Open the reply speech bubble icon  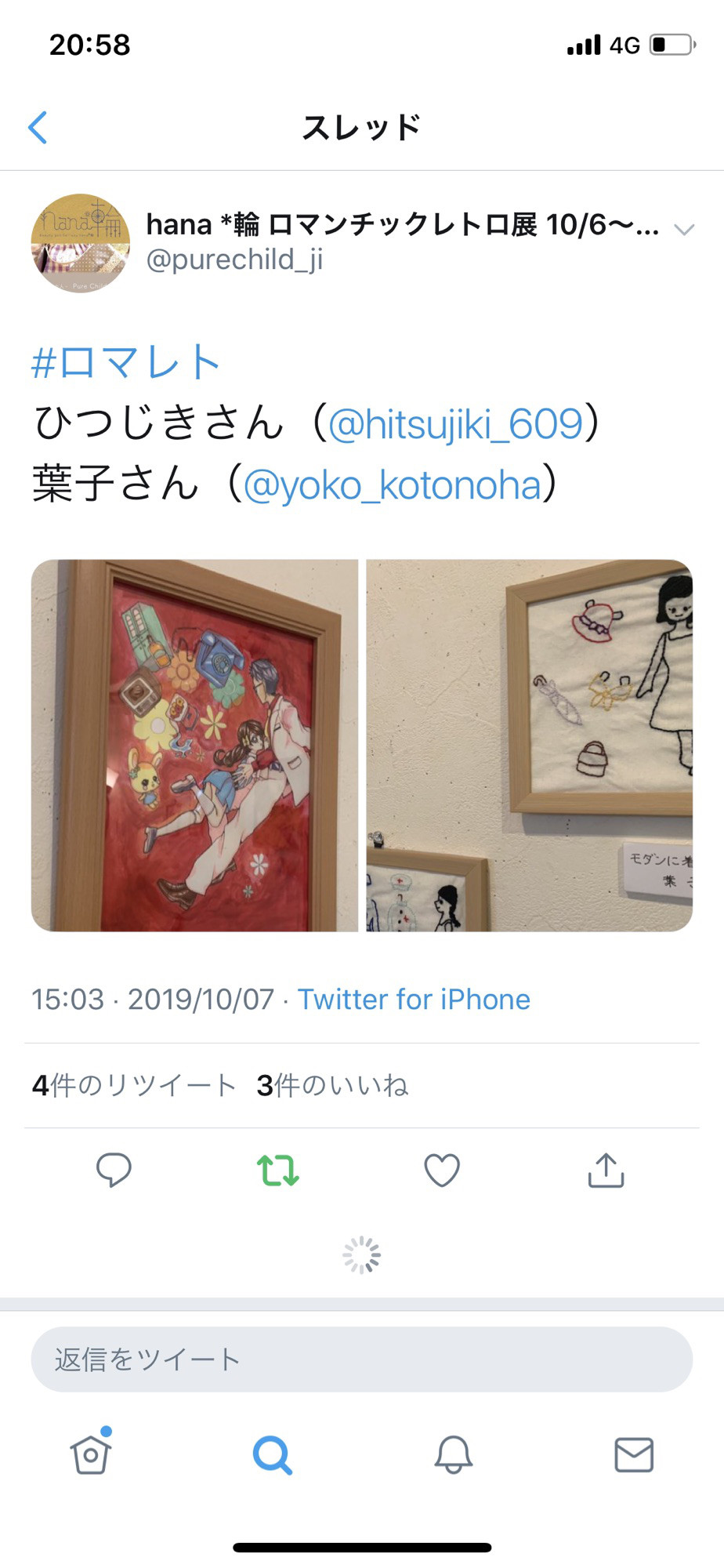tap(114, 1171)
